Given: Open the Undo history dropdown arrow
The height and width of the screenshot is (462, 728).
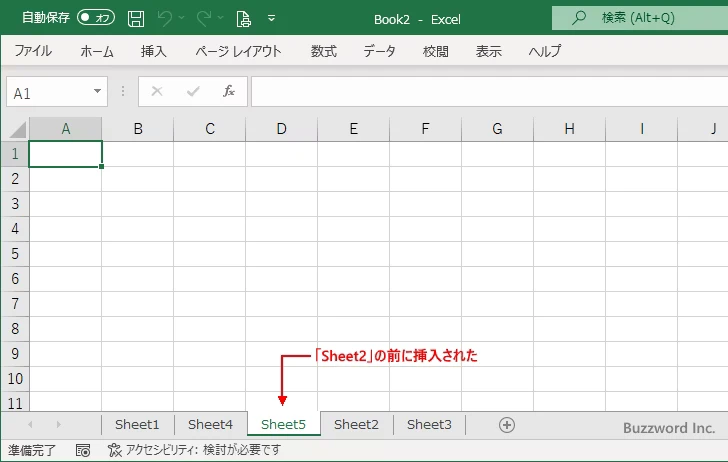Looking at the screenshot, I should point(182,18).
